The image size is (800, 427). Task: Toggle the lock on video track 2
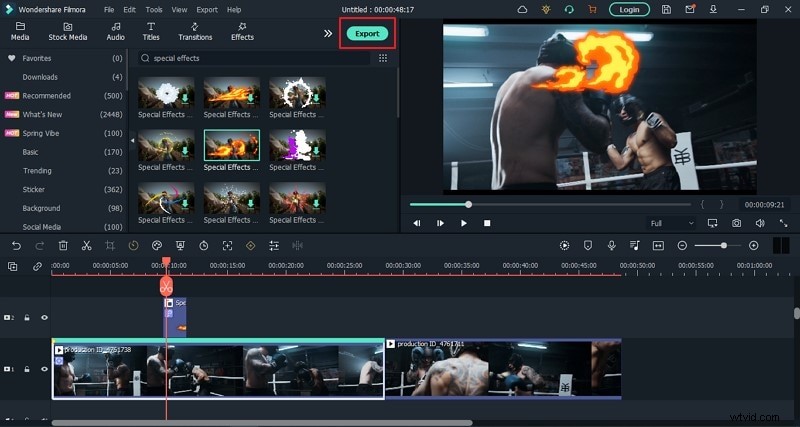(x=27, y=318)
